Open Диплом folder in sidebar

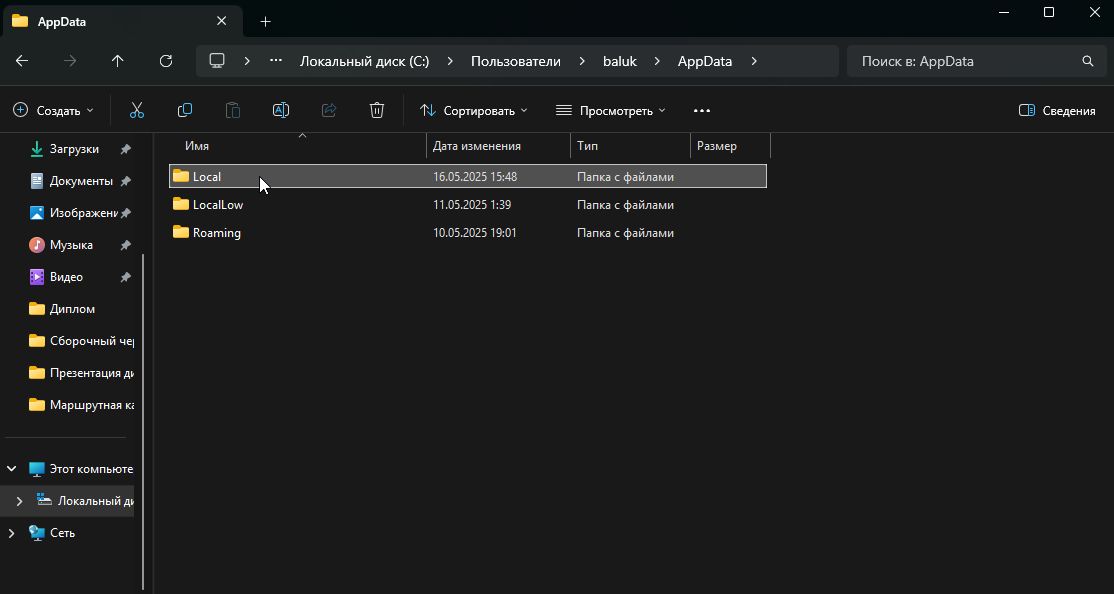72,309
